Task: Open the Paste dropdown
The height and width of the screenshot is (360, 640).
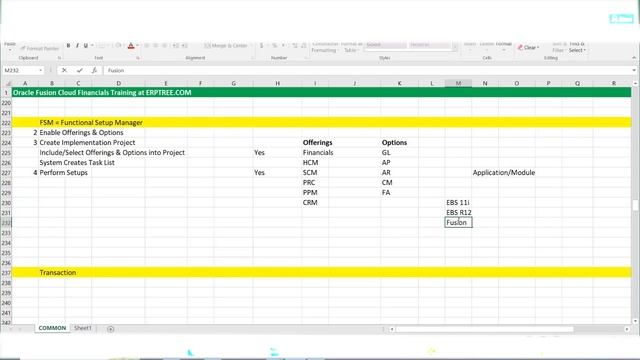Action: 10,48
